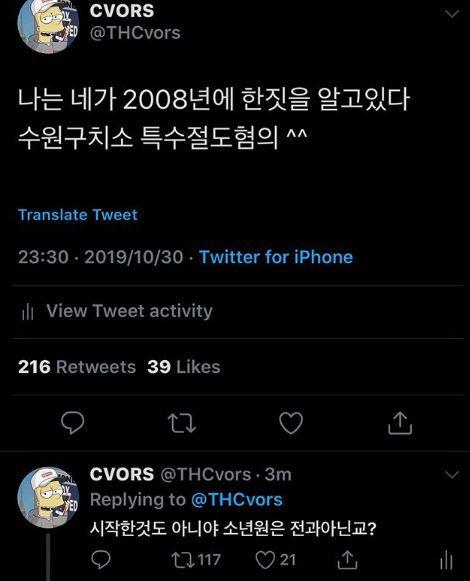Open CVORS avatar on the reply tweet

coord(48,498)
